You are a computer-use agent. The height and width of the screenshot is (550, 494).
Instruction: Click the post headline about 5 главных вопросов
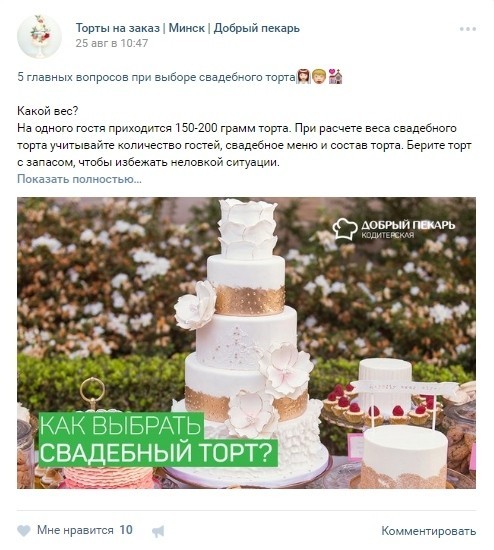pos(157,77)
